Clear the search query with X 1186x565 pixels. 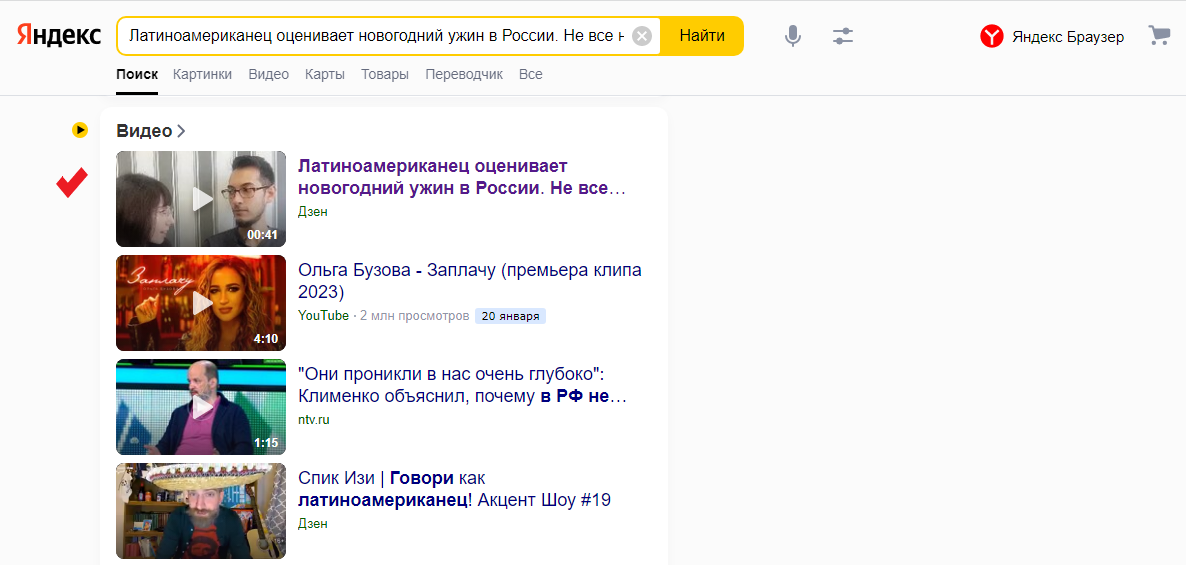(641, 36)
